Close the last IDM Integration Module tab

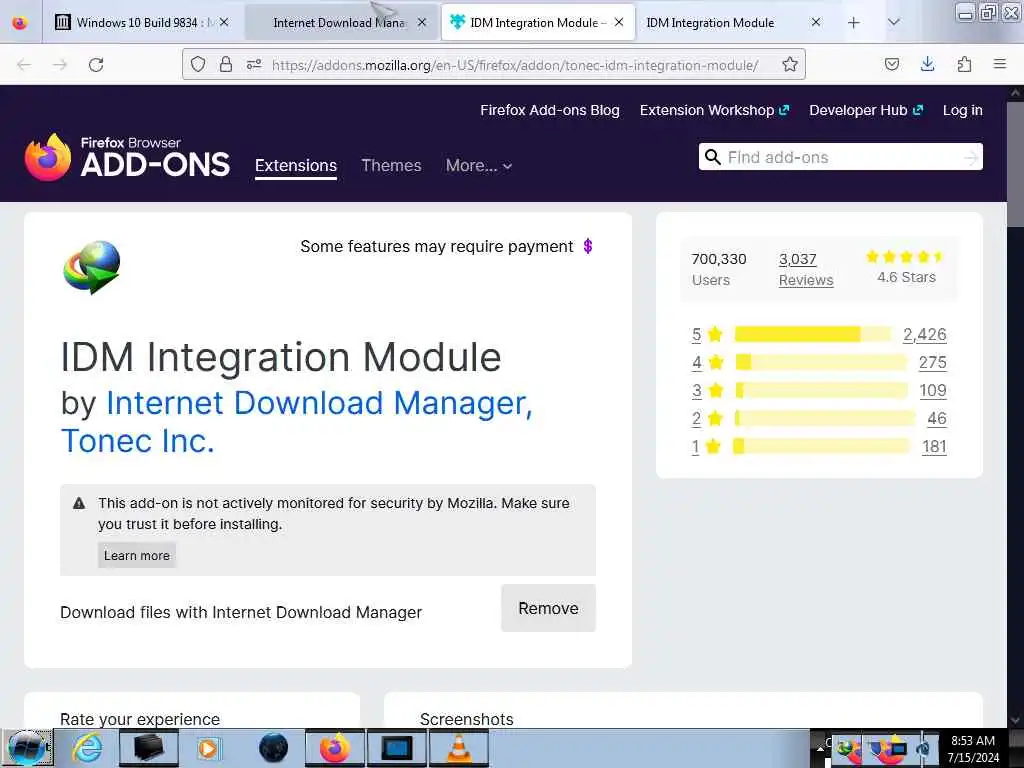click(816, 22)
